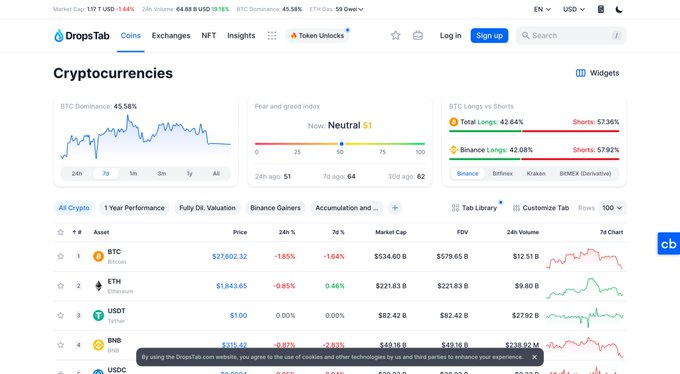Click the DropsTab logo
The height and width of the screenshot is (374, 680).
pyautogui.click(x=82, y=36)
